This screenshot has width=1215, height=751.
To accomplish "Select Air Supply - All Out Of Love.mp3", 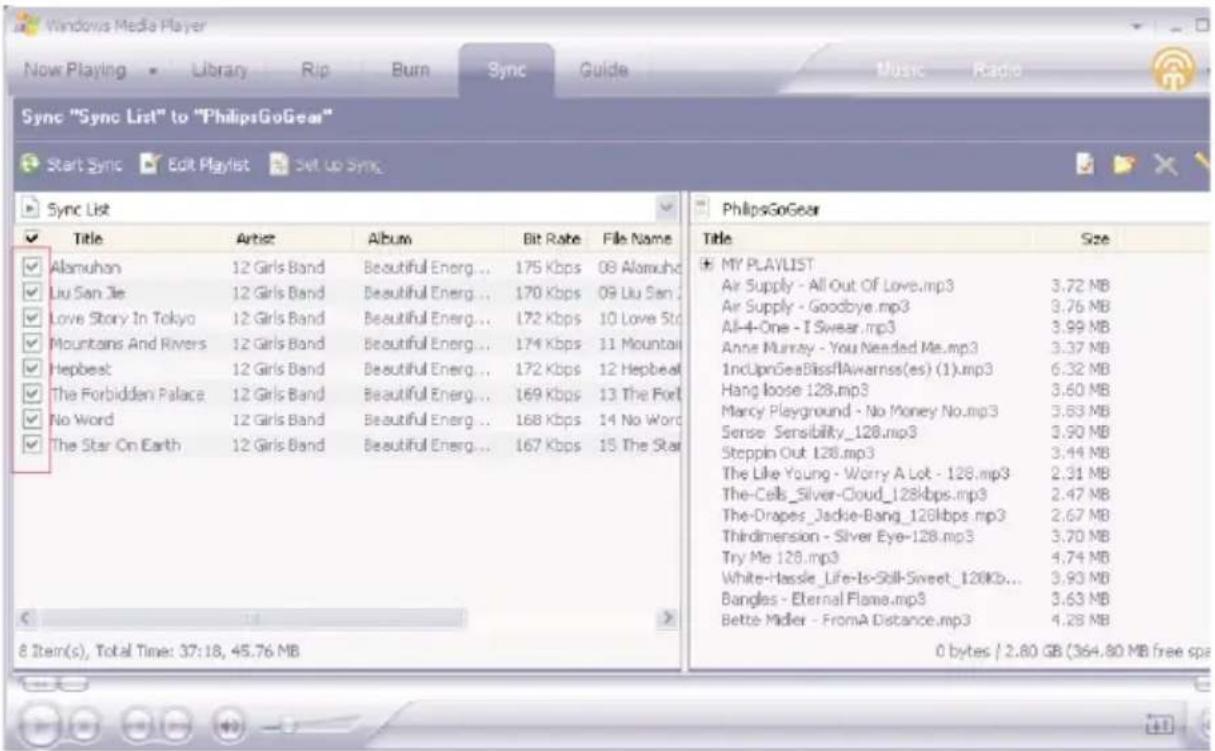I will click(x=838, y=285).
